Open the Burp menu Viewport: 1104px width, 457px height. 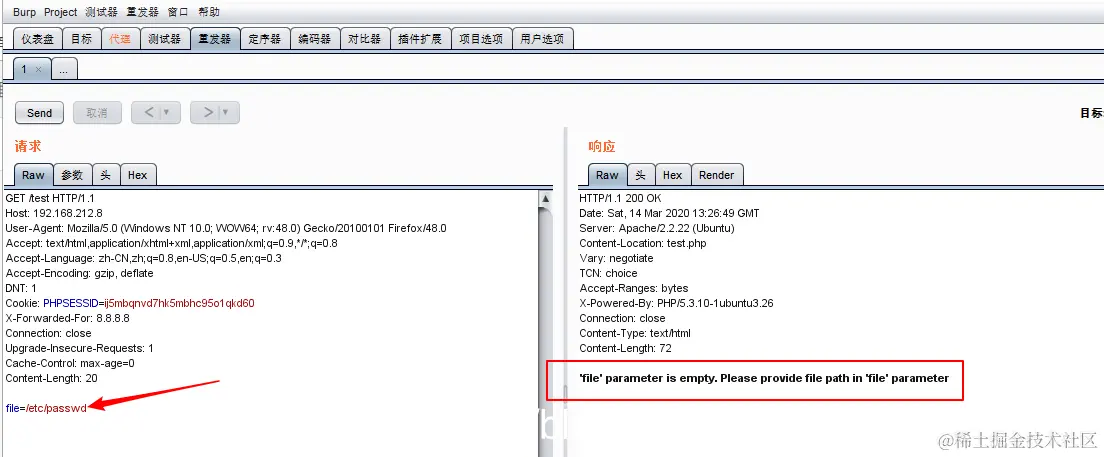coord(24,12)
